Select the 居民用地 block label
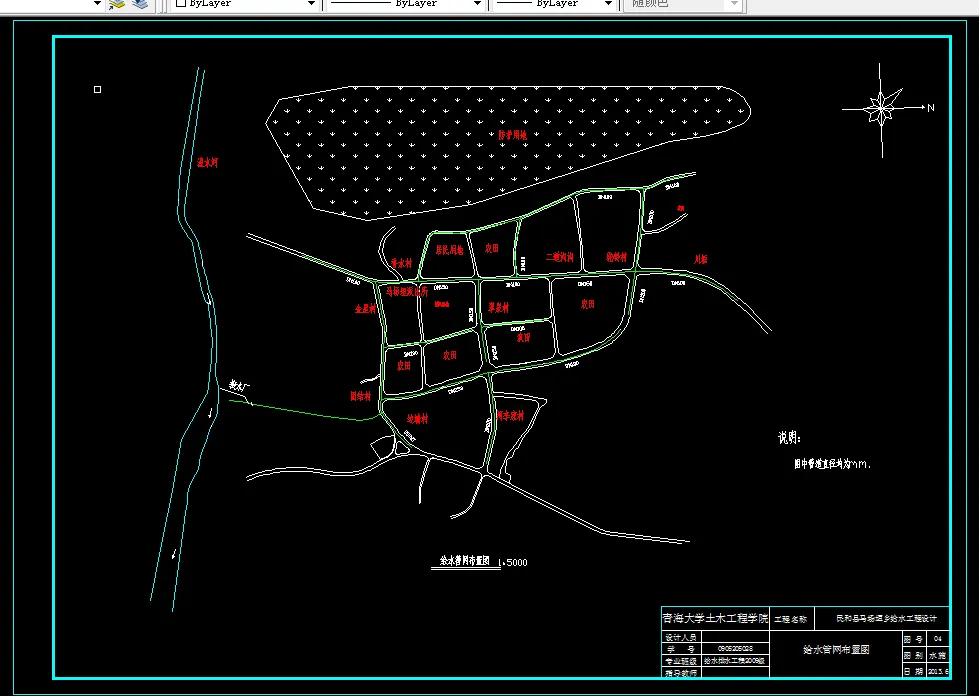The height and width of the screenshot is (696, 979). tap(450, 250)
